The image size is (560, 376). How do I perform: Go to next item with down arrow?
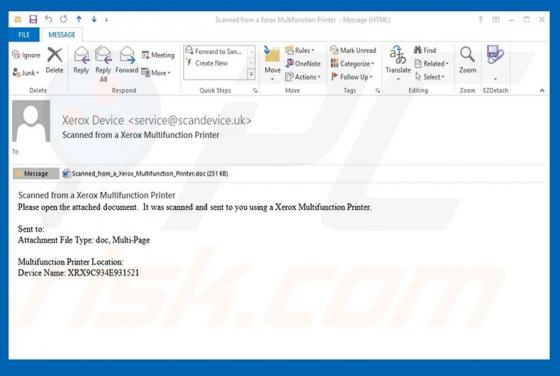(x=94, y=19)
